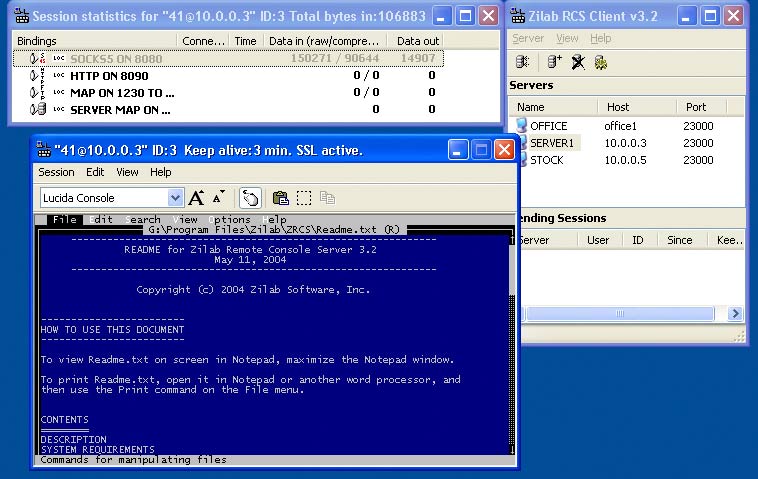This screenshot has width=758, height=479.
Task: Select the MAP ON 1230 TO binding row
Action: [x=228, y=92]
